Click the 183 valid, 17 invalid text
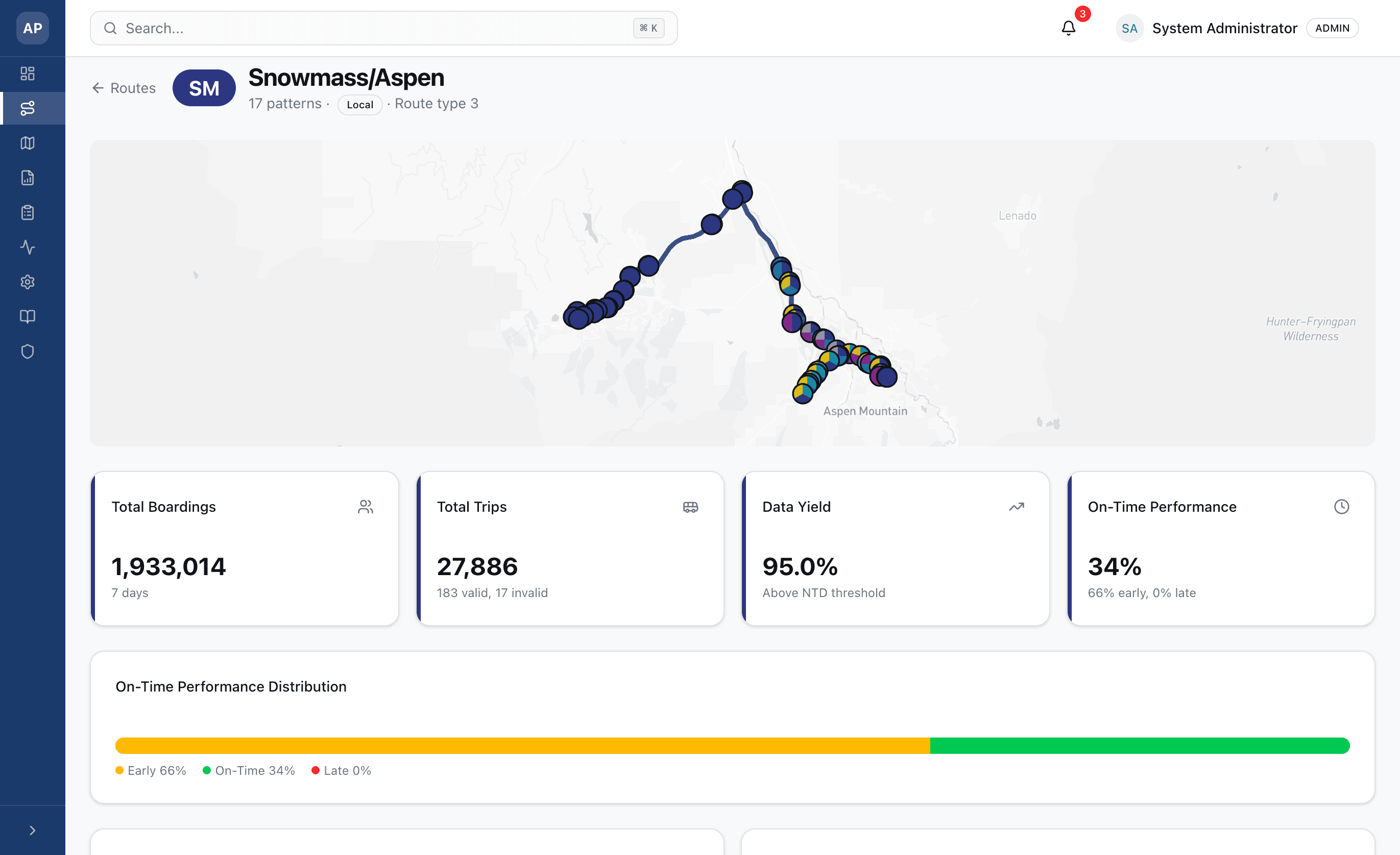Image resolution: width=1400 pixels, height=855 pixels. (x=492, y=593)
